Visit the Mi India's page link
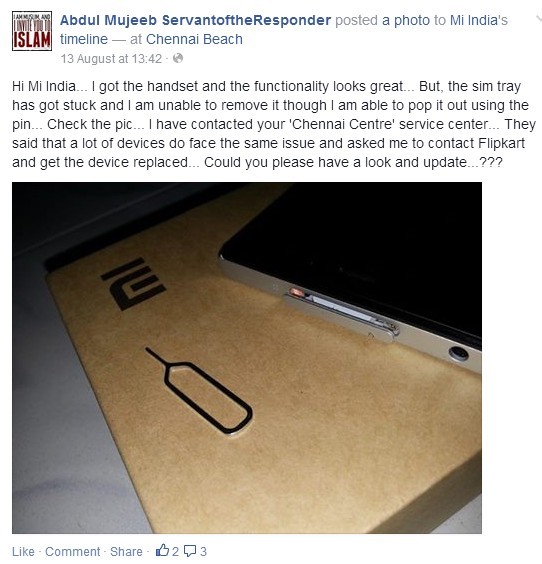Screen dimensions: 542x564 click(479, 21)
